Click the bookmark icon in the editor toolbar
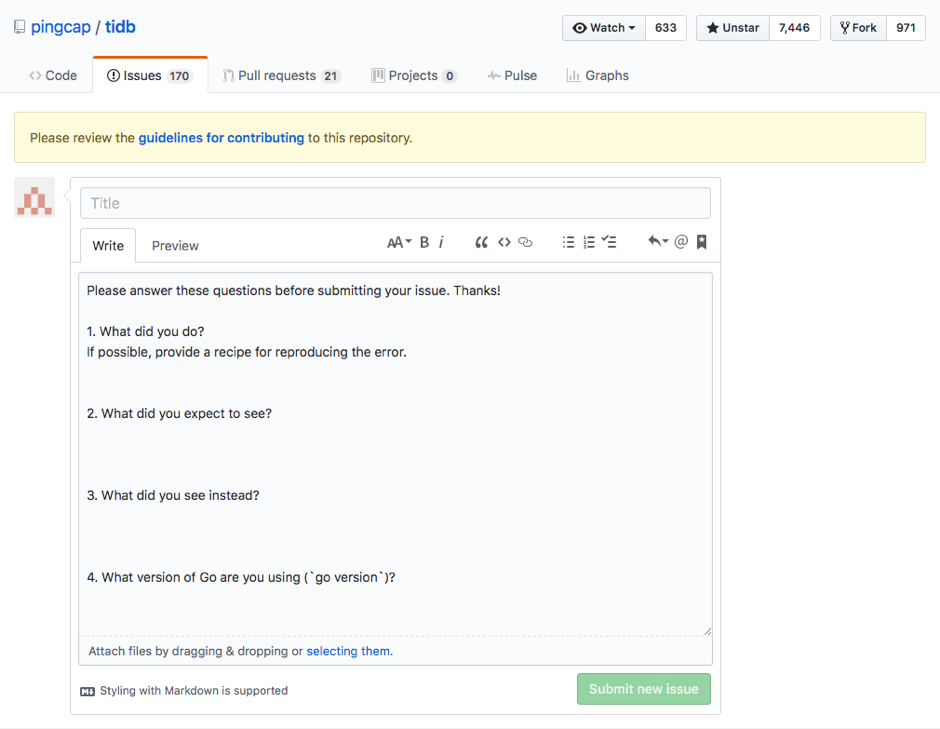 click(702, 242)
